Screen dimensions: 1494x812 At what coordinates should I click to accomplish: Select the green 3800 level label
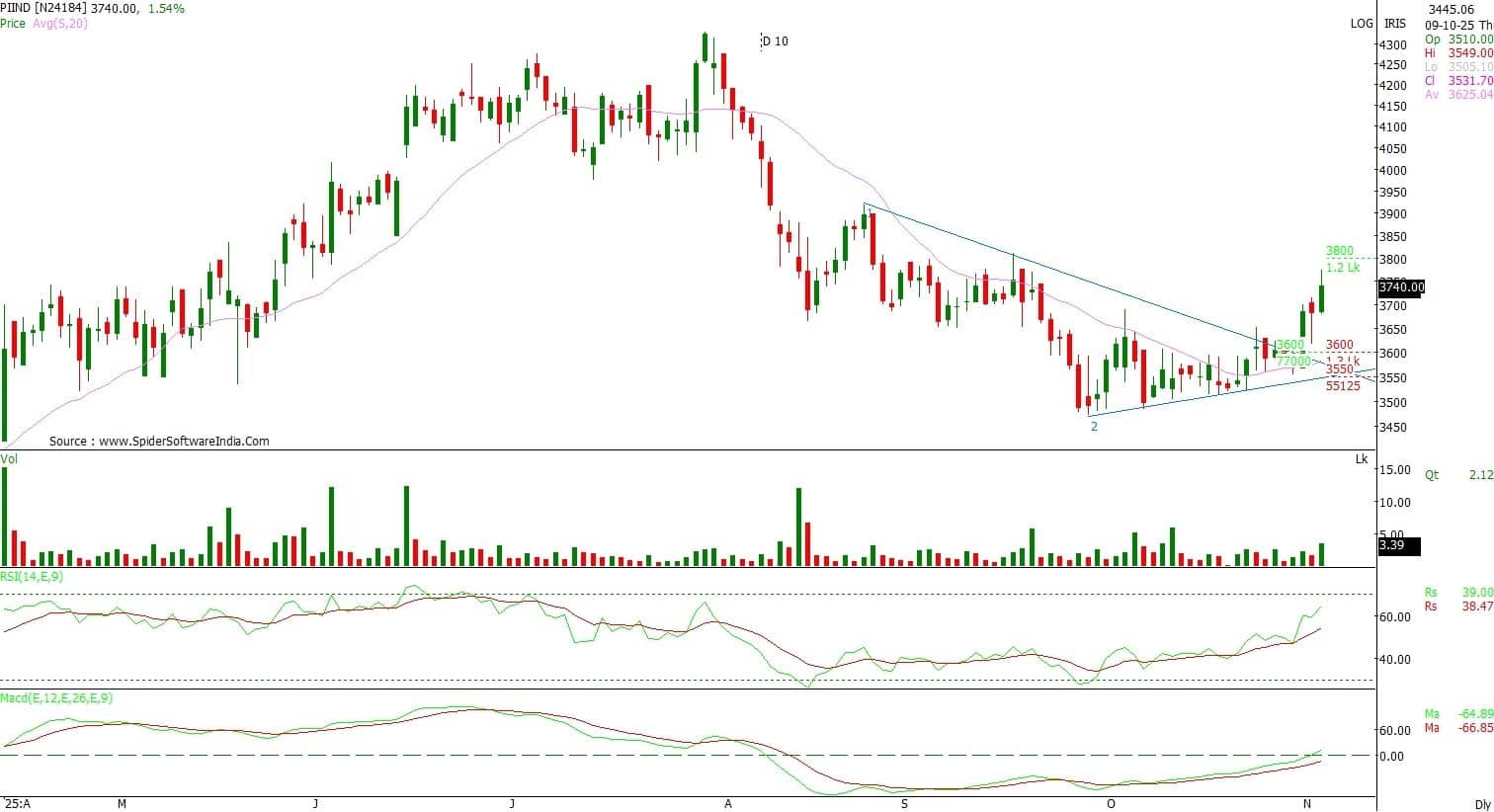point(1339,252)
